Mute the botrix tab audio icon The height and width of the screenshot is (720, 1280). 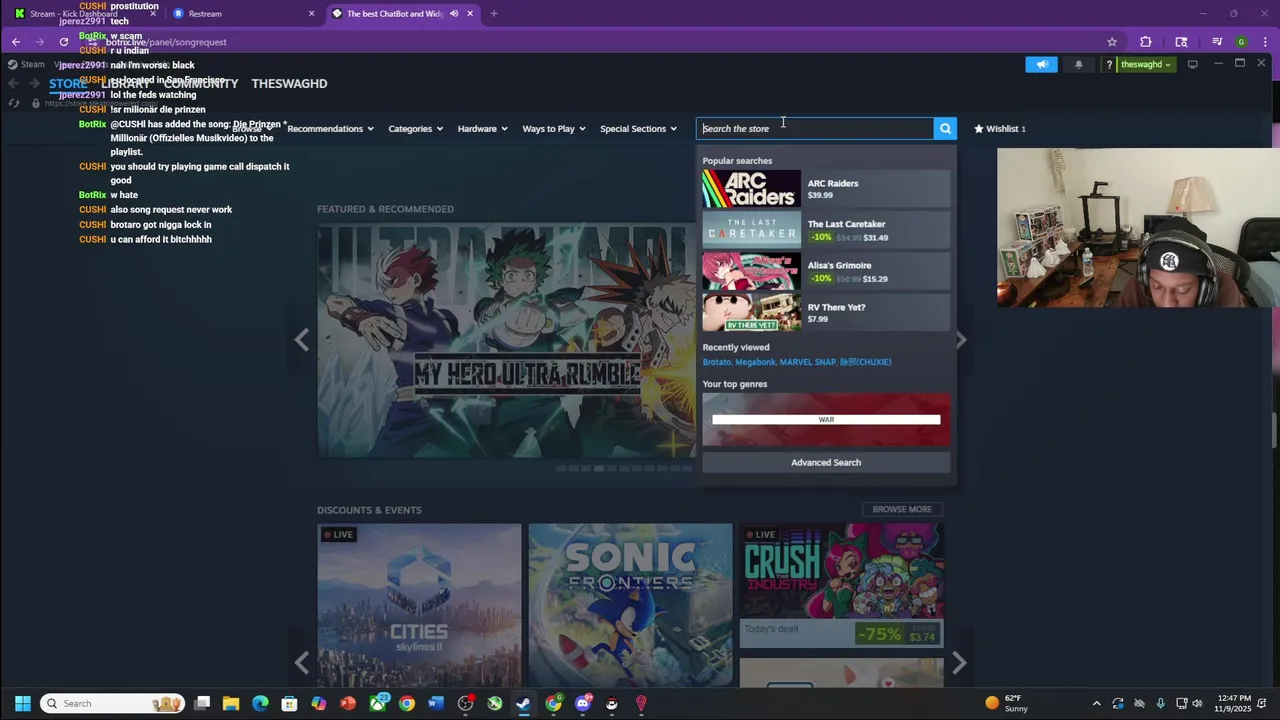coord(454,14)
